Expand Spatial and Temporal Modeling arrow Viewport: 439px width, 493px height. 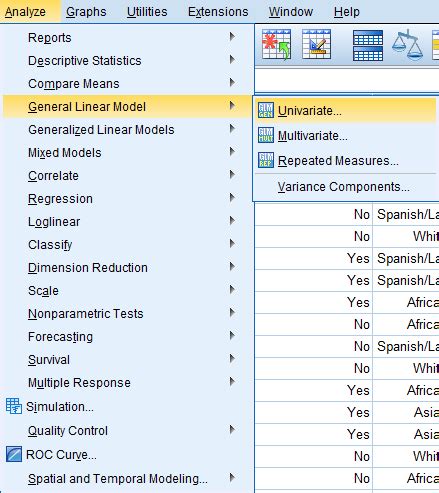click(232, 478)
